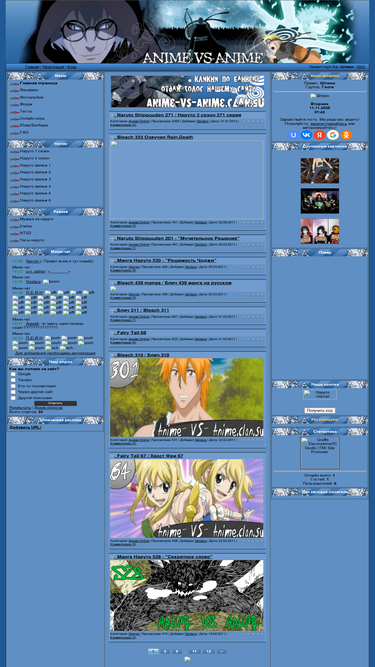Click the icon before the Bleach 333 title
The width and height of the screenshot is (375, 667).
(x=113, y=138)
